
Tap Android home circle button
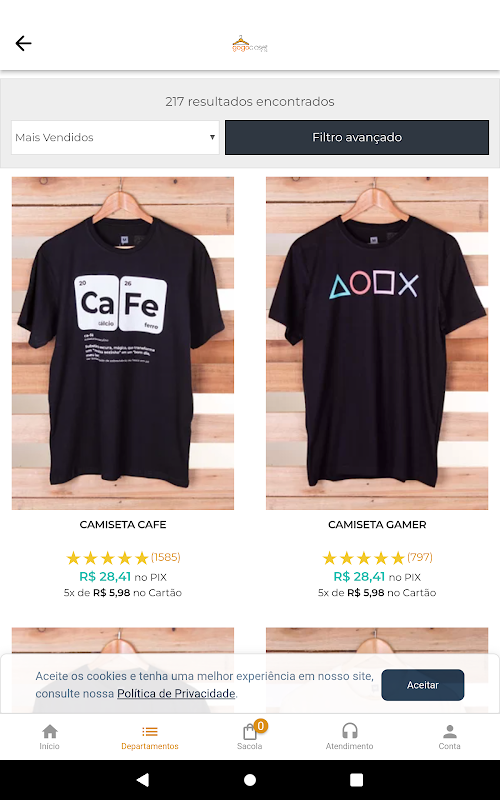pyautogui.click(x=250, y=780)
